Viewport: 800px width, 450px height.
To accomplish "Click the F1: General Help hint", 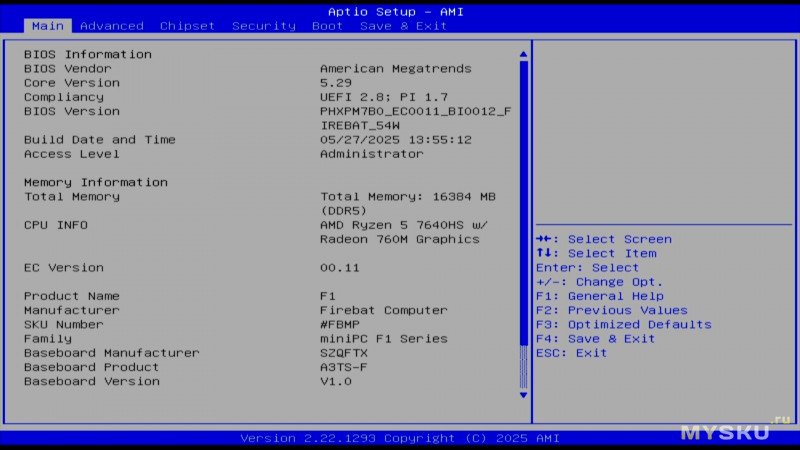I will click(600, 296).
